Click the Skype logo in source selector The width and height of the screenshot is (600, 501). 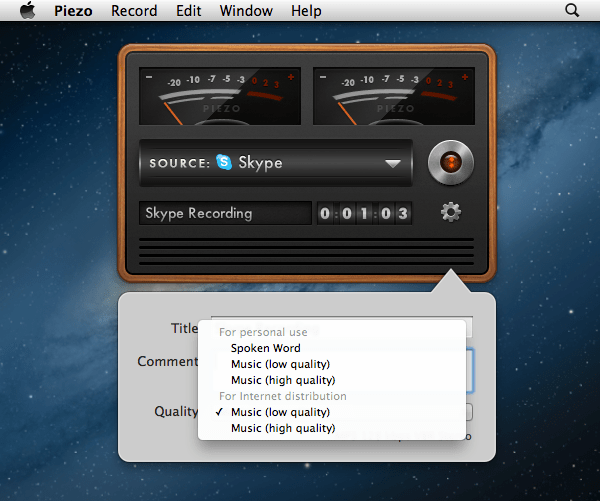point(224,162)
